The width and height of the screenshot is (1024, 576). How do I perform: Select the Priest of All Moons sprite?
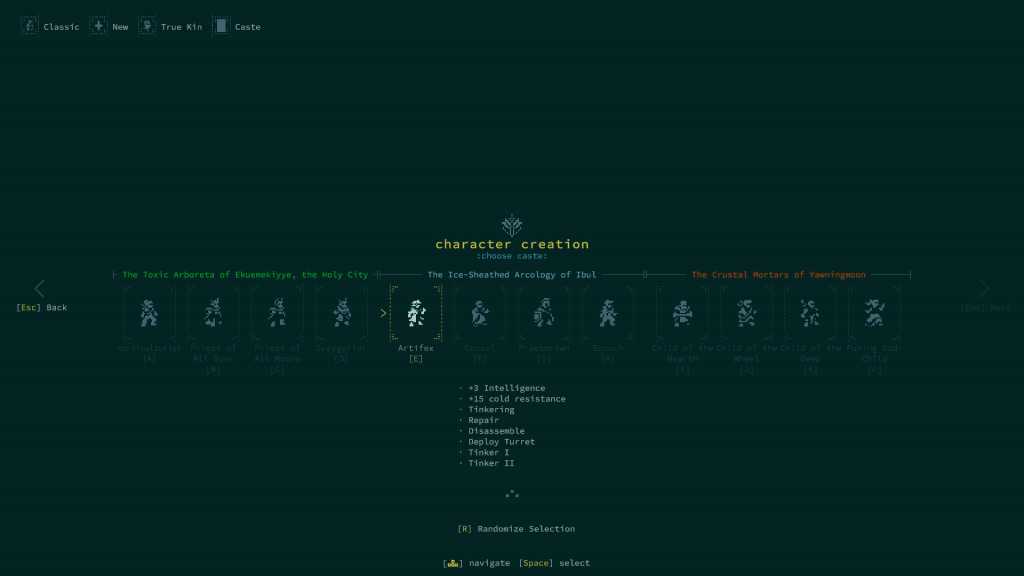[277, 313]
